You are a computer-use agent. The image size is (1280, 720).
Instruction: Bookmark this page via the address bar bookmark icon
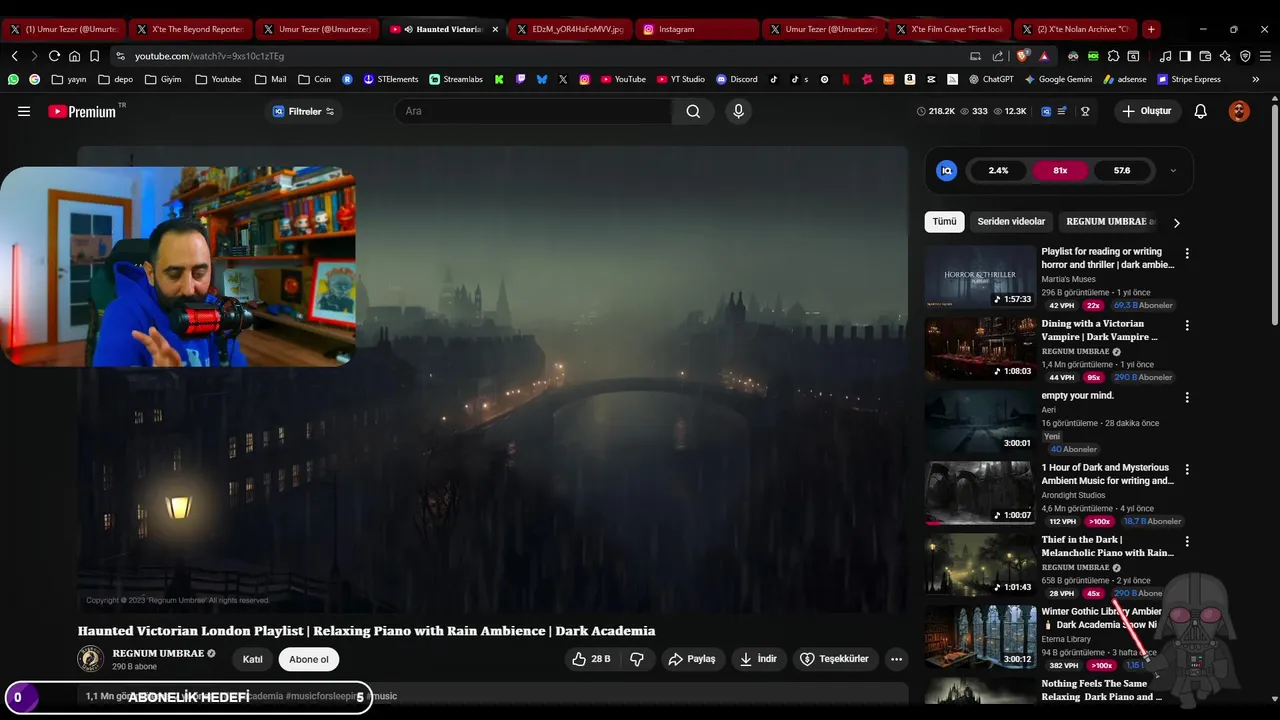[94, 56]
